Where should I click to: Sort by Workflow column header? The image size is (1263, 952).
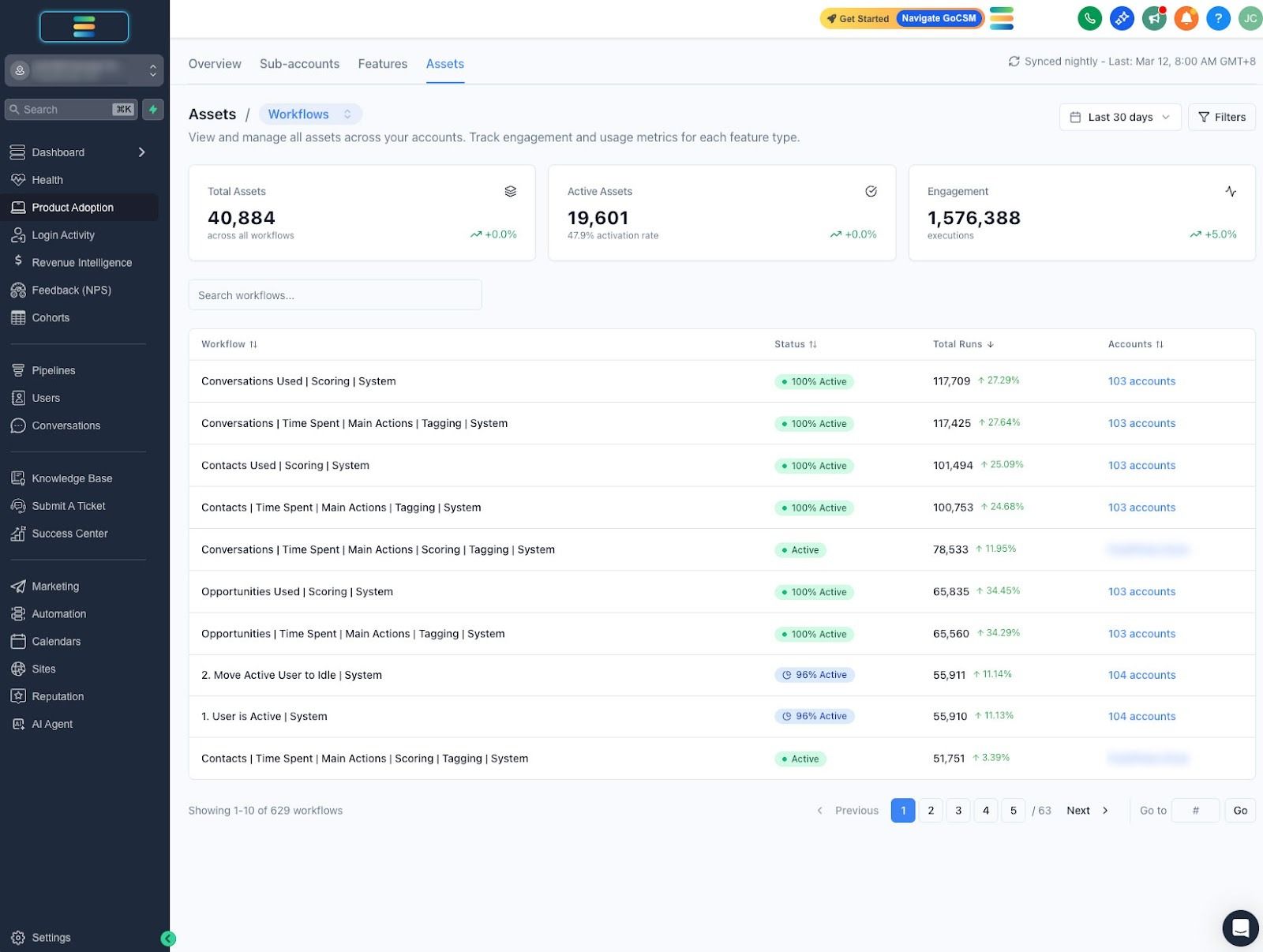click(x=229, y=344)
